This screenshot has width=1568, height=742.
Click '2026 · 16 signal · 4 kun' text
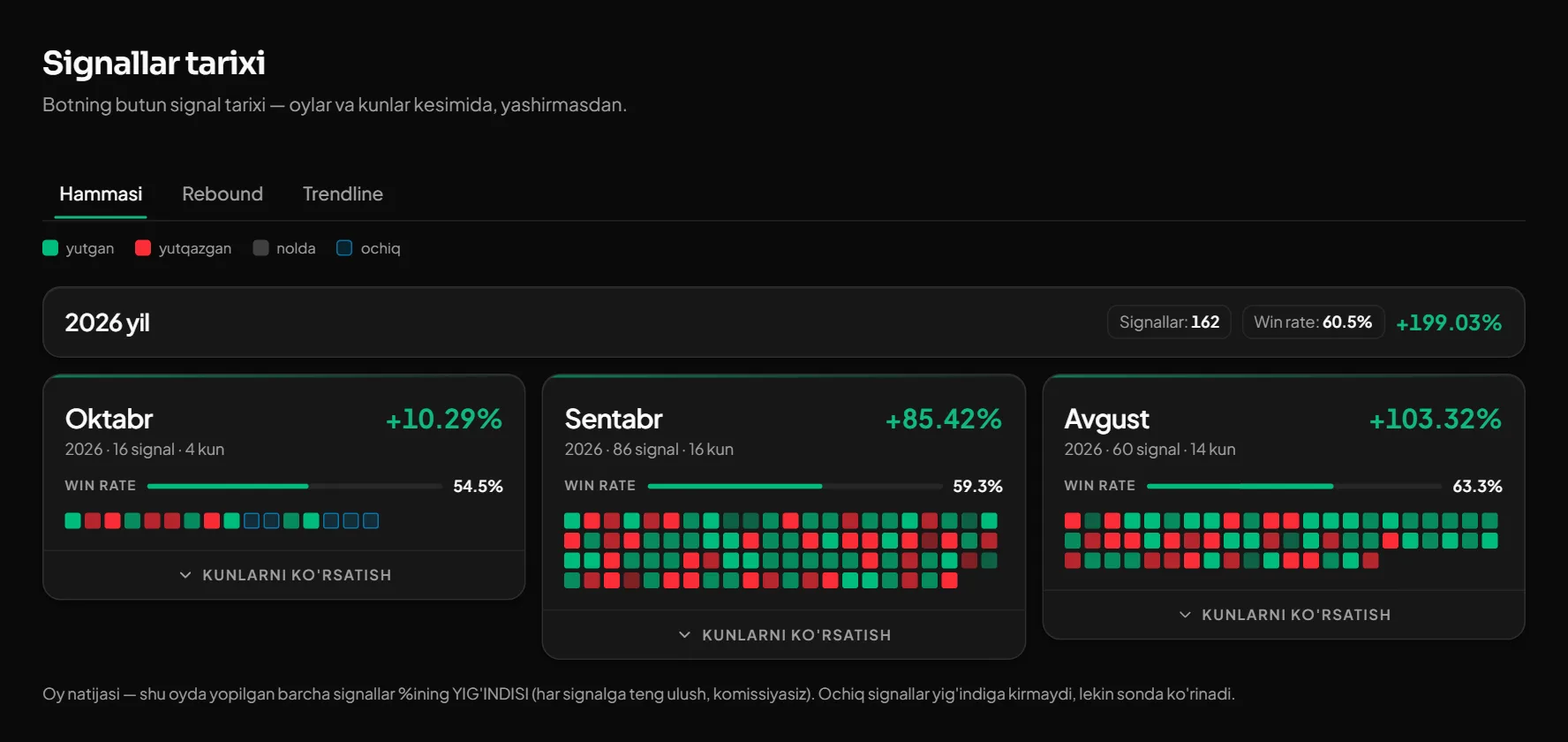pos(144,450)
